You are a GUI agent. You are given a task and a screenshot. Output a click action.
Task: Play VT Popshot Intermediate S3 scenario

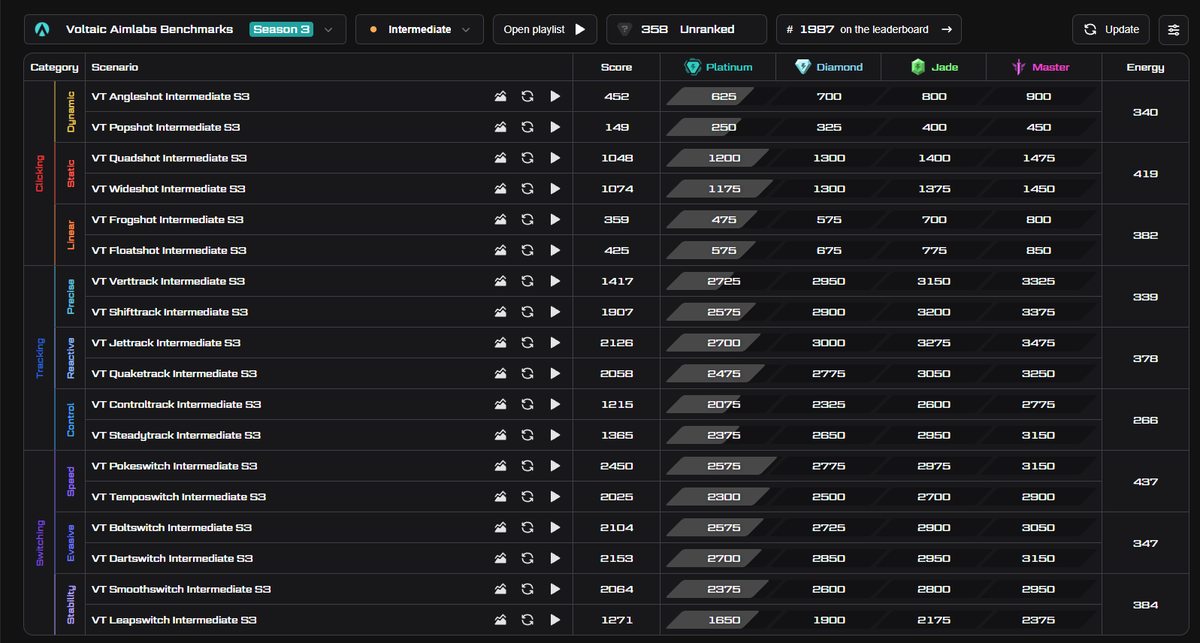coord(555,127)
